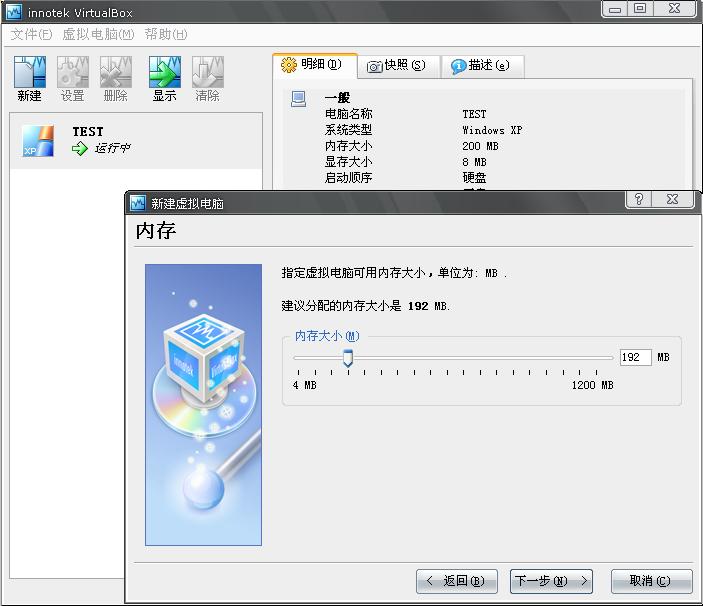Click the 内存 wizard page heading
The height and width of the screenshot is (606, 703).
[156, 231]
